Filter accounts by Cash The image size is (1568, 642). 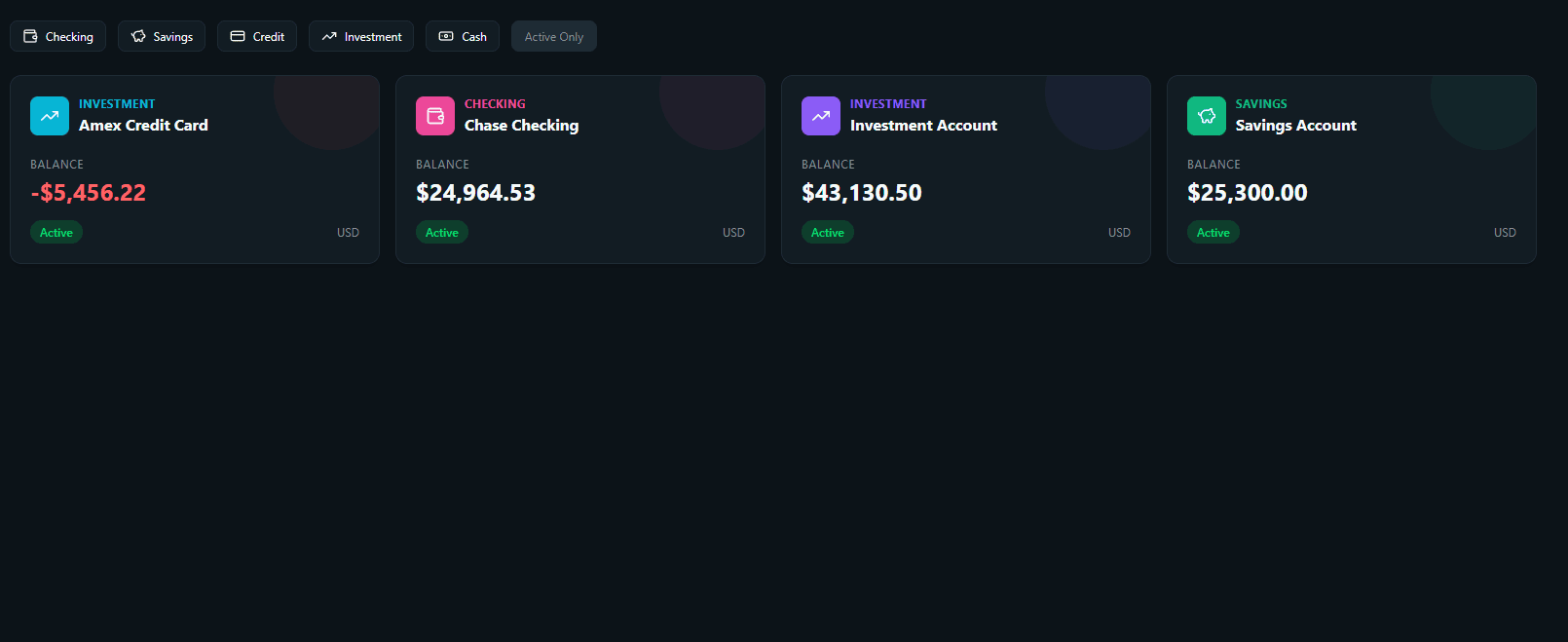click(463, 36)
